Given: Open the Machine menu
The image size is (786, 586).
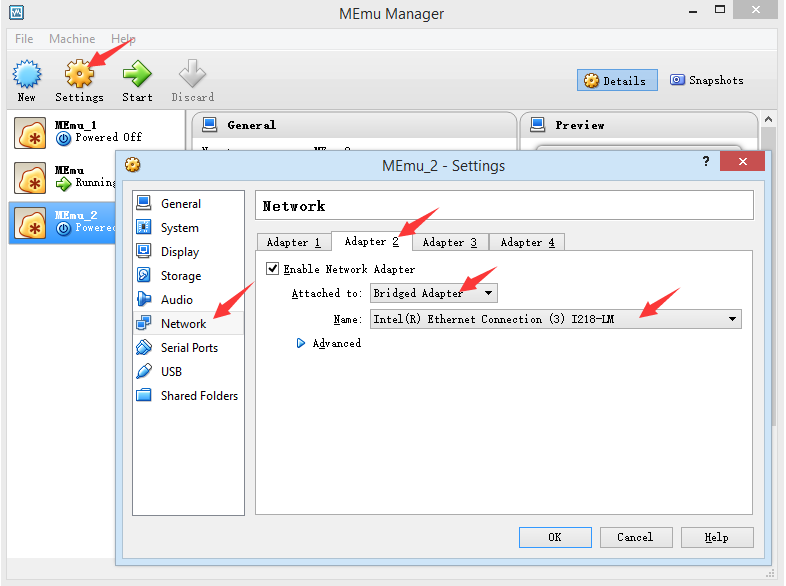Looking at the screenshot, I should 72,39.
